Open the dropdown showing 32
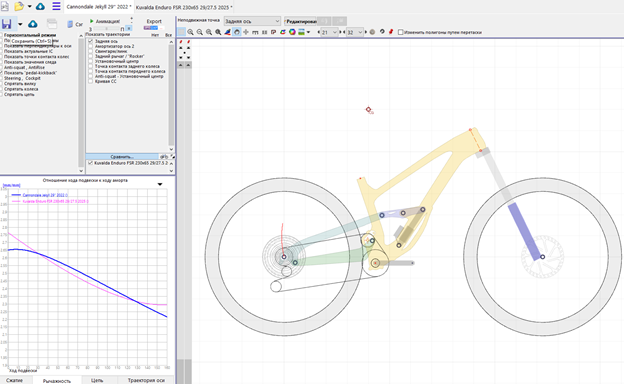The width and height of the screenshot is (624, 384). [x=355, y=32]
